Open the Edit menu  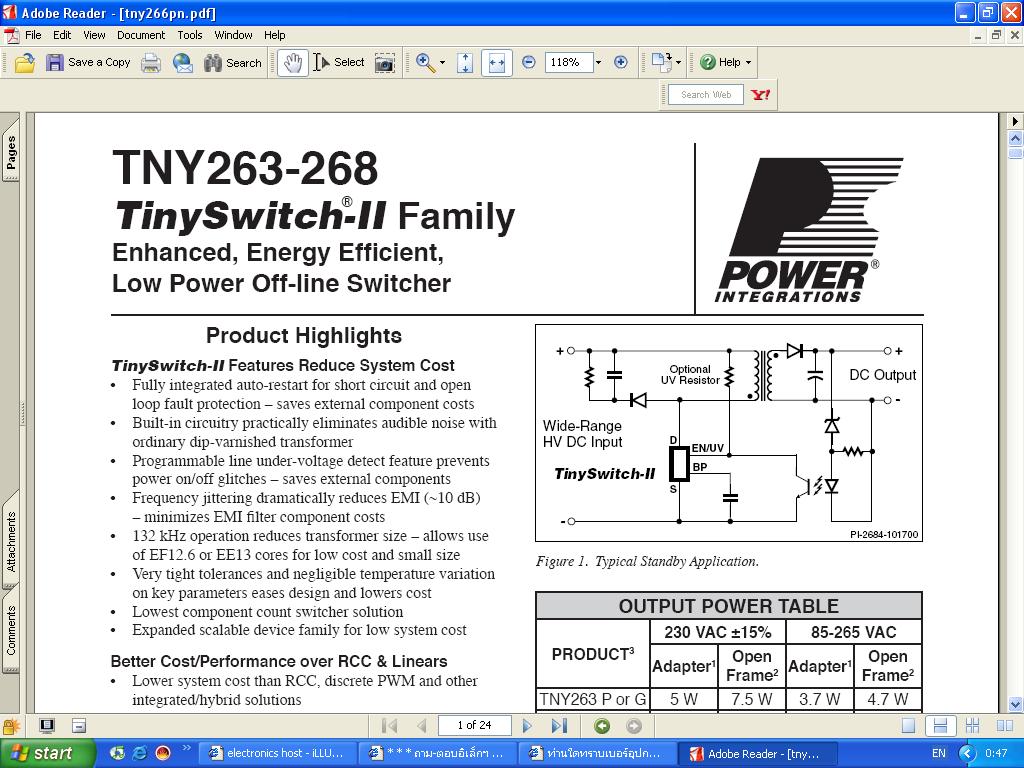[62, 35]
